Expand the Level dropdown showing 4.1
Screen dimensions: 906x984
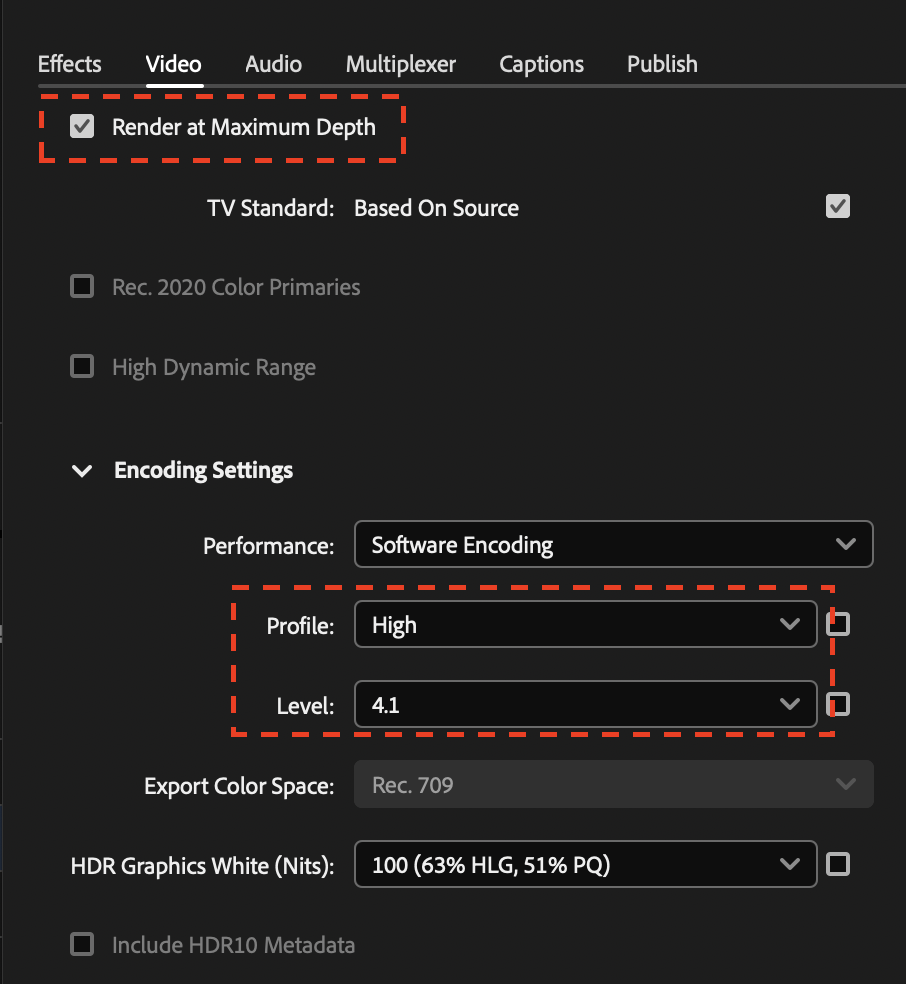point(586,705)
